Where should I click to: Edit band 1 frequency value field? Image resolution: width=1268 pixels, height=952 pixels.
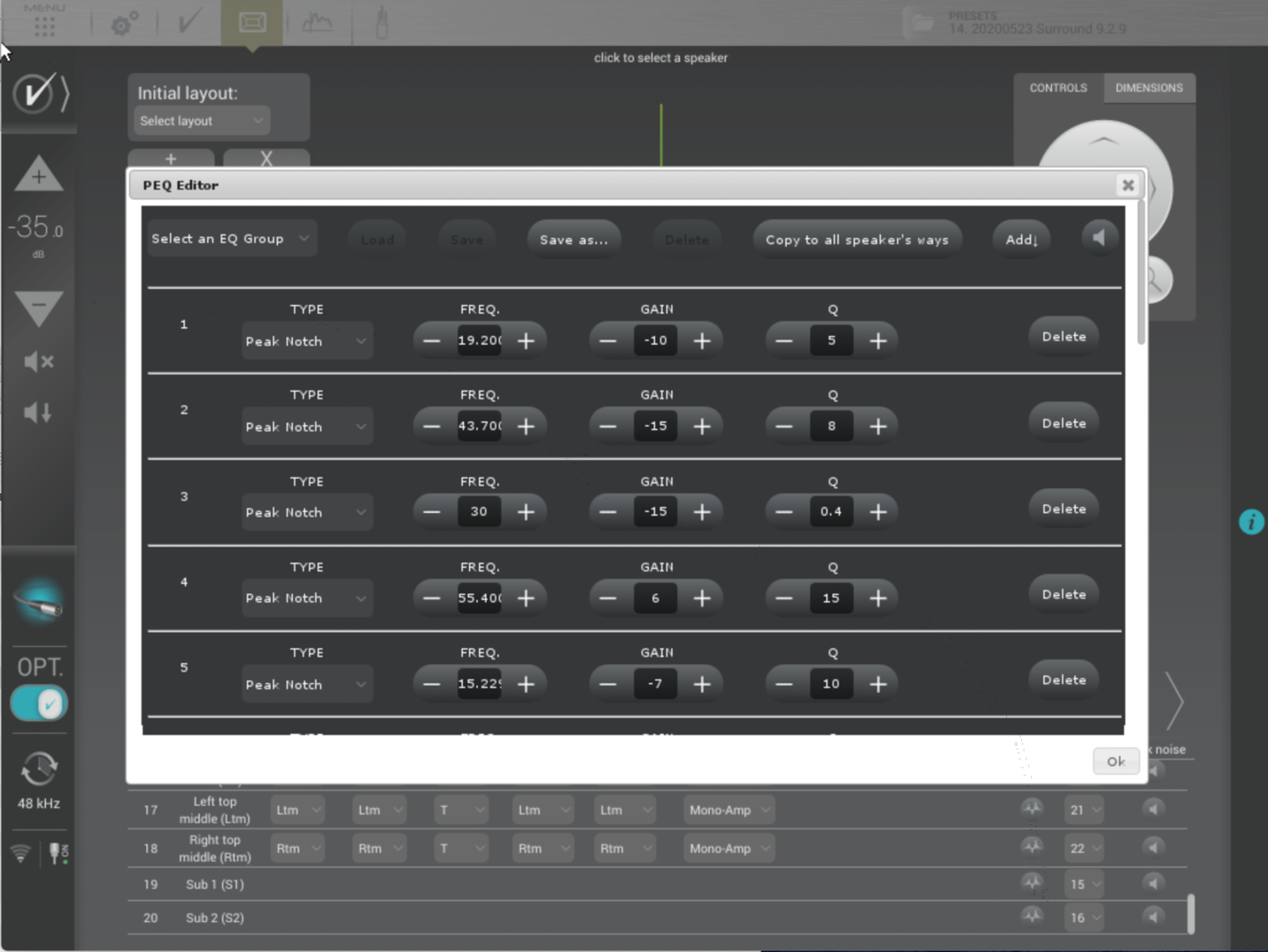[480, 340]
